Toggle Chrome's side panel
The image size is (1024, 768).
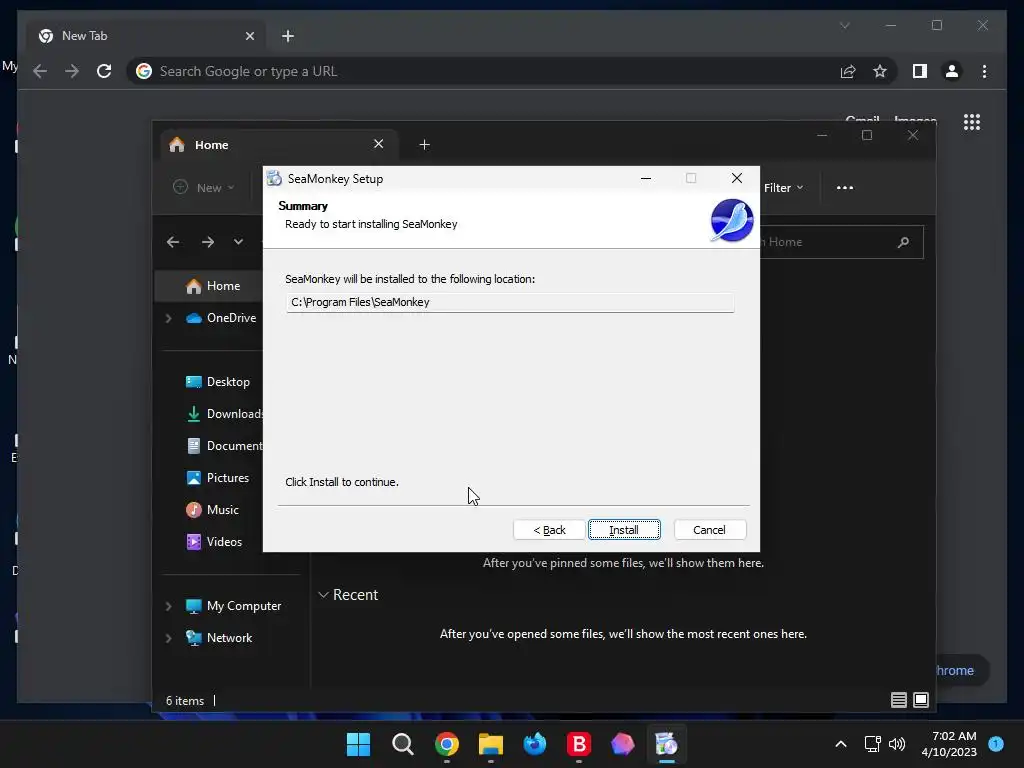click(x=920, y=71)
